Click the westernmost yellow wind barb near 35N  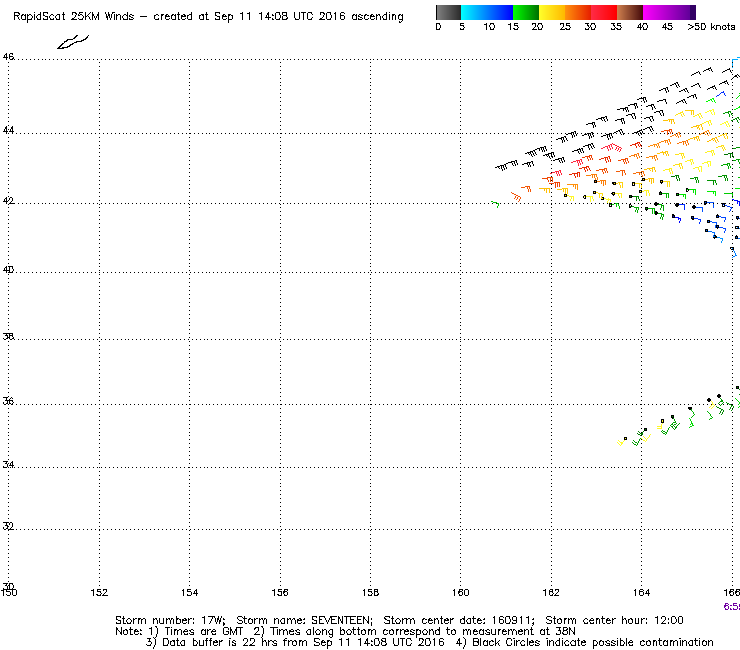click(622, 441)
